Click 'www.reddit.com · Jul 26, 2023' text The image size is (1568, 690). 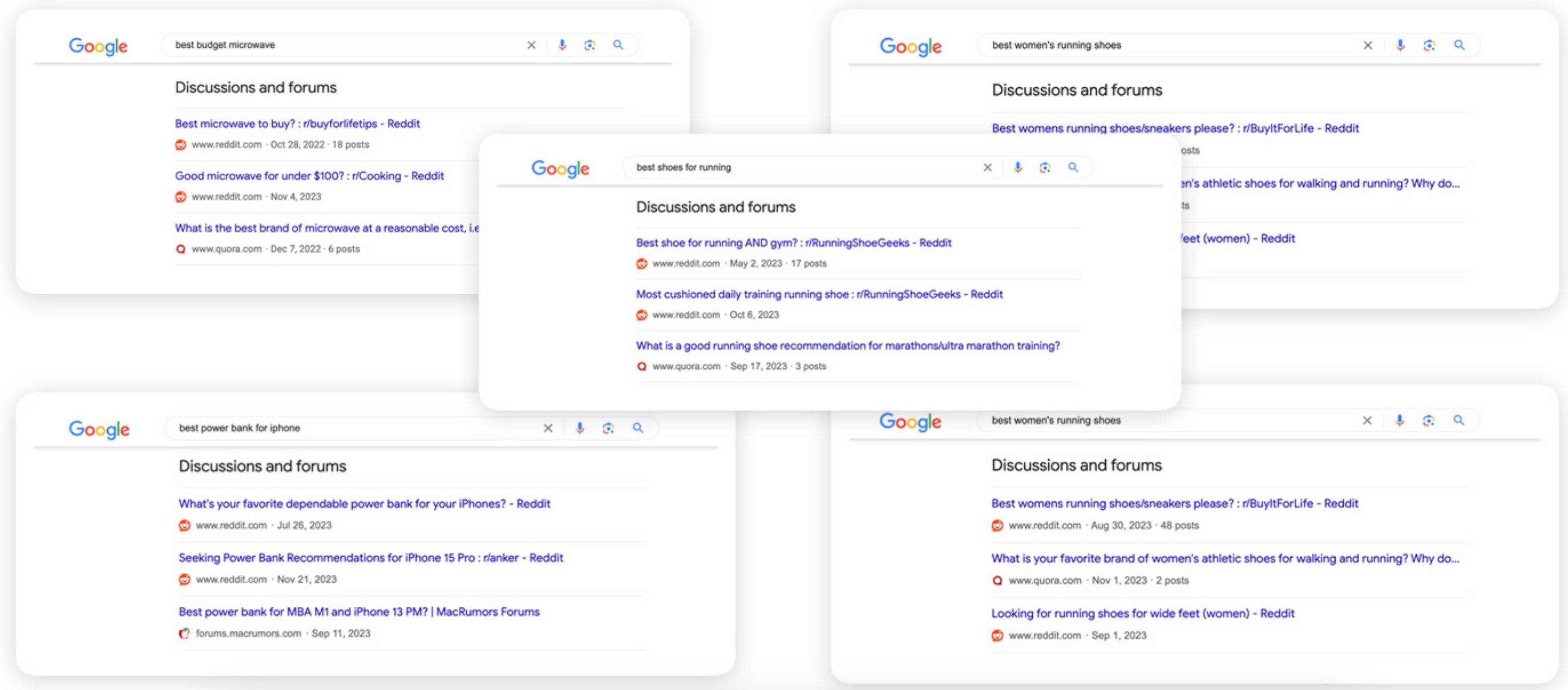pos(264,525)
